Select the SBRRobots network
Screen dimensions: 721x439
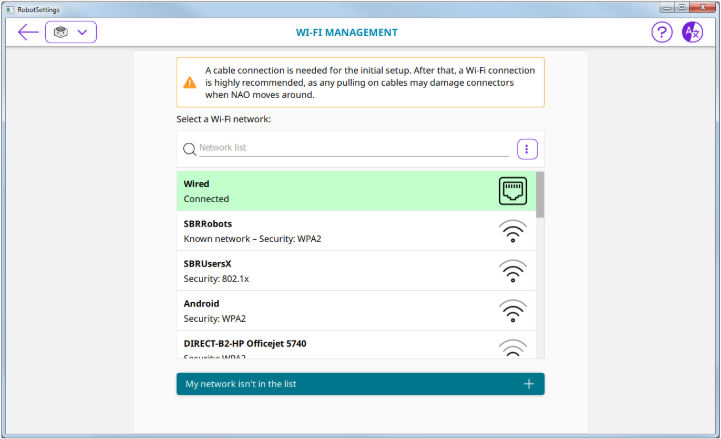[x=356, y=231]
